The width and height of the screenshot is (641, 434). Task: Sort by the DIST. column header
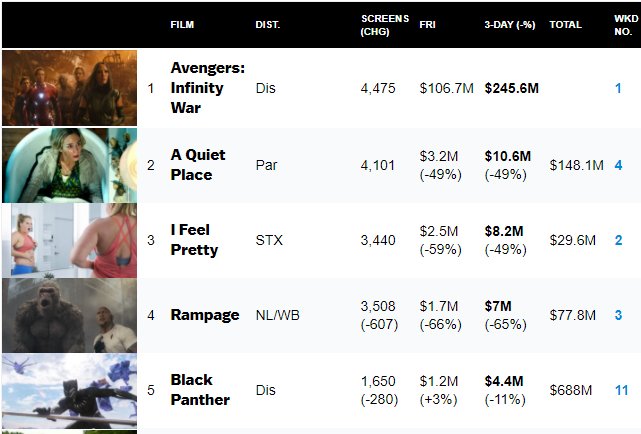pyautogui.click(x=267, y=24)
